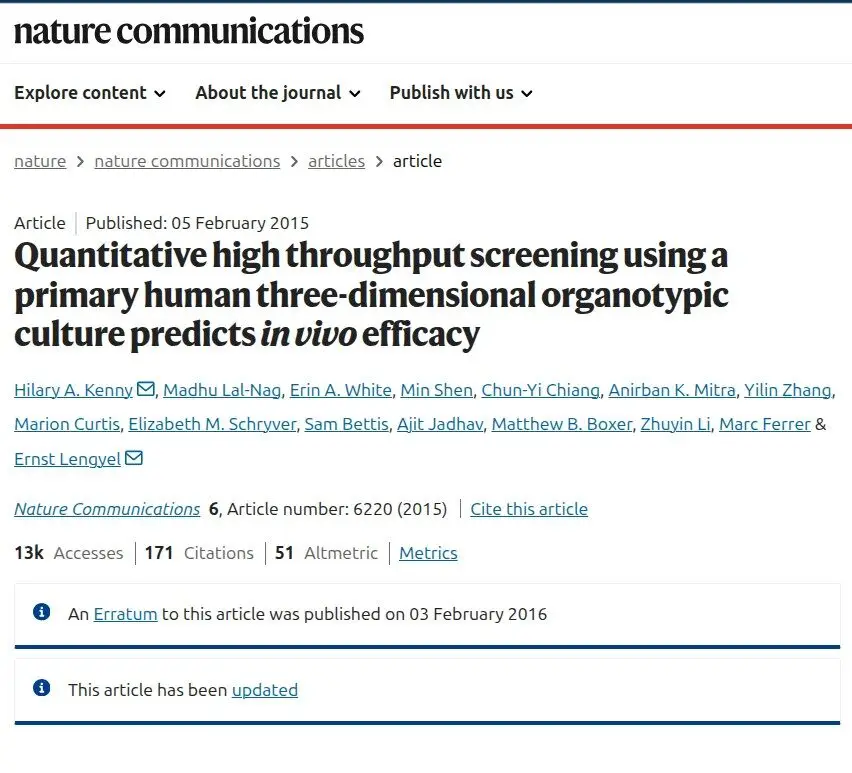Screen dimensions: 852x773
Task: Click the email envelope icon beside Hilary A. Kenny
Action: (146, 389)
